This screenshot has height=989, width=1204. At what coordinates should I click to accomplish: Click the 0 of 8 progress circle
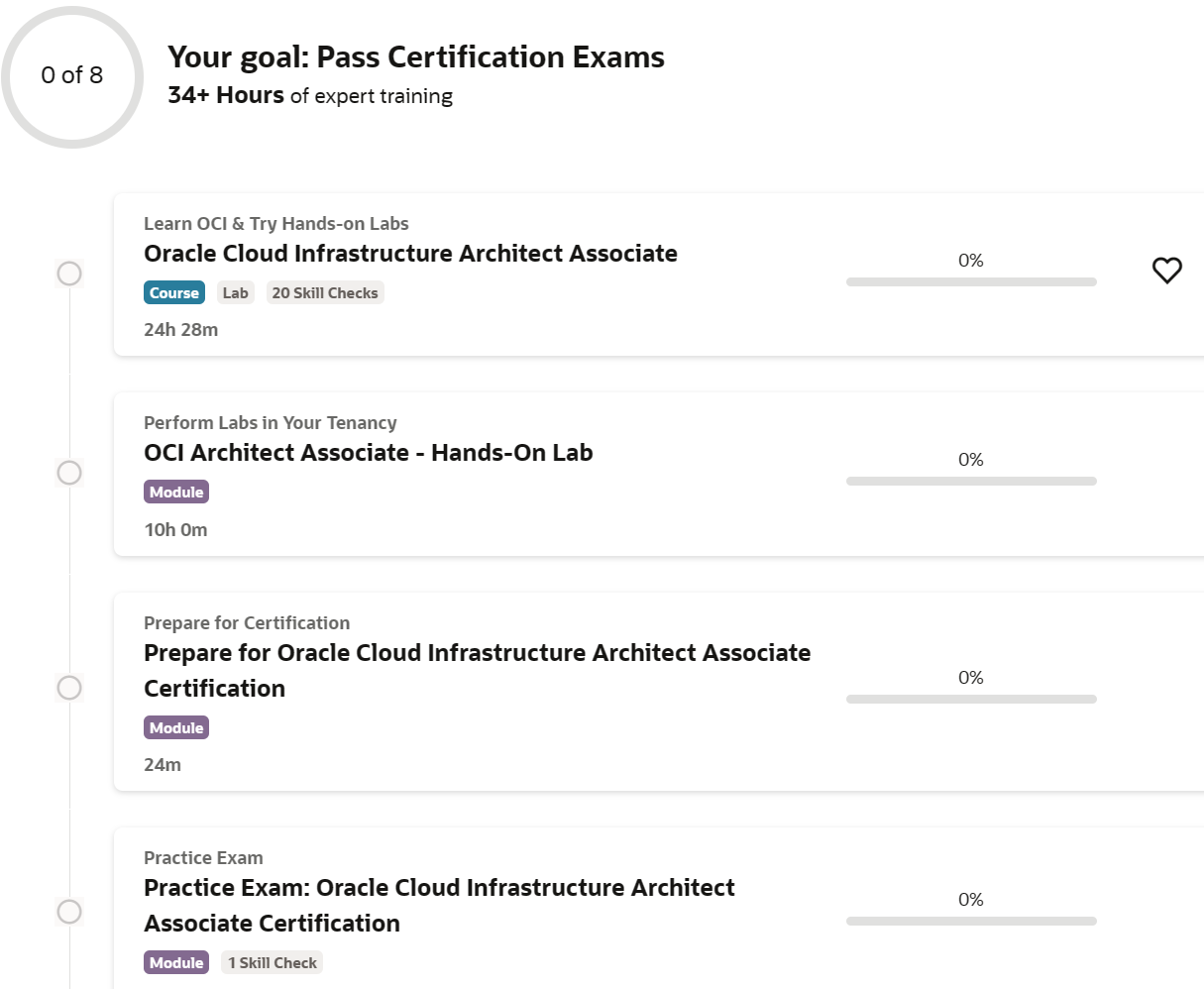tap(72, 76)
